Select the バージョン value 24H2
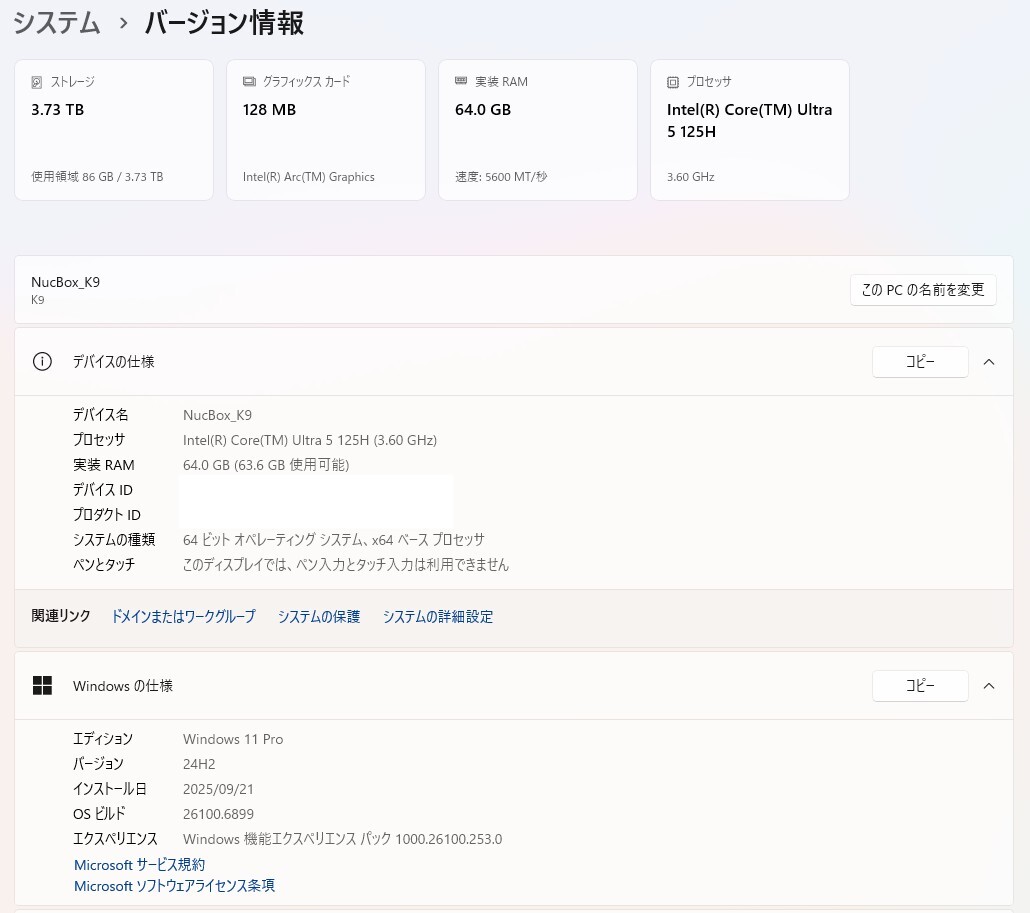The image size is (1030, 913). coord(198,764)
